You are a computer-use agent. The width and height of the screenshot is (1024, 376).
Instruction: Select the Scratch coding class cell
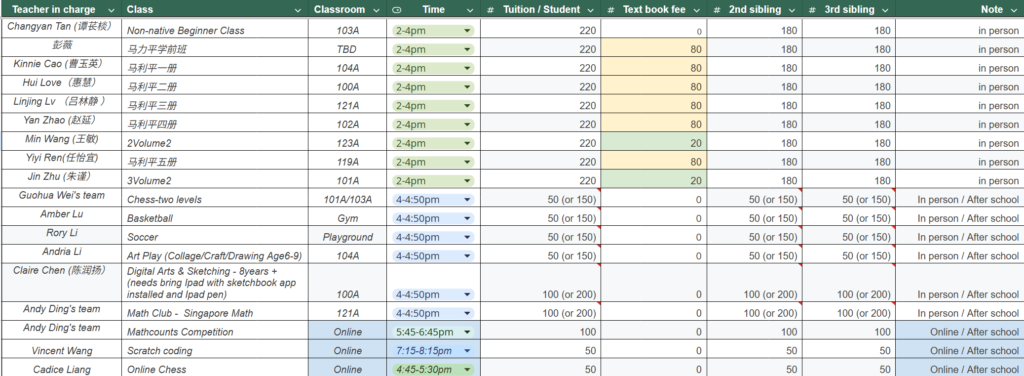point(215,349)
